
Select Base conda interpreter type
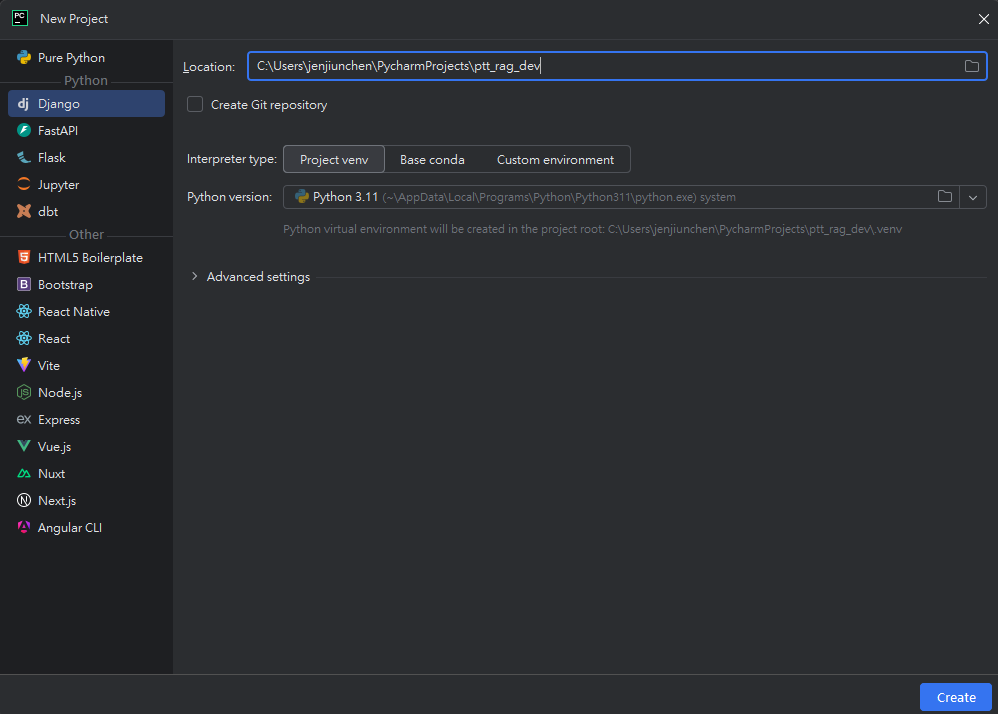click(432, 159)
